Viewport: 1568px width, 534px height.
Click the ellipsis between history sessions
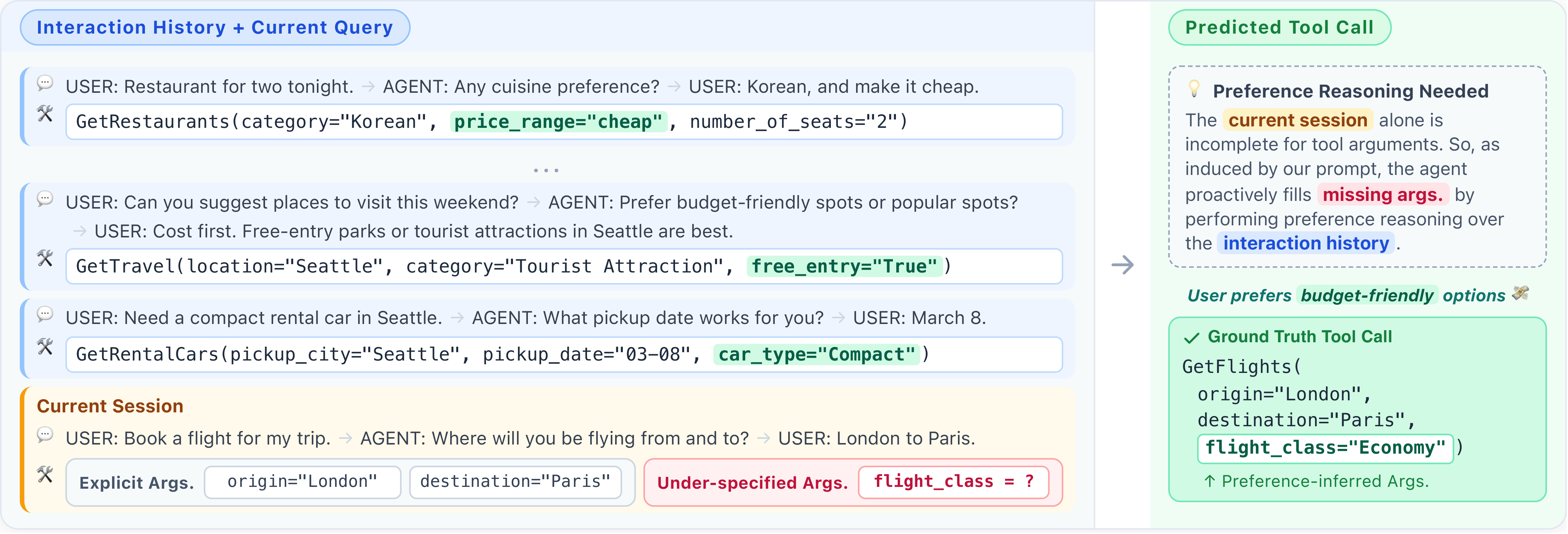[546, 171]
